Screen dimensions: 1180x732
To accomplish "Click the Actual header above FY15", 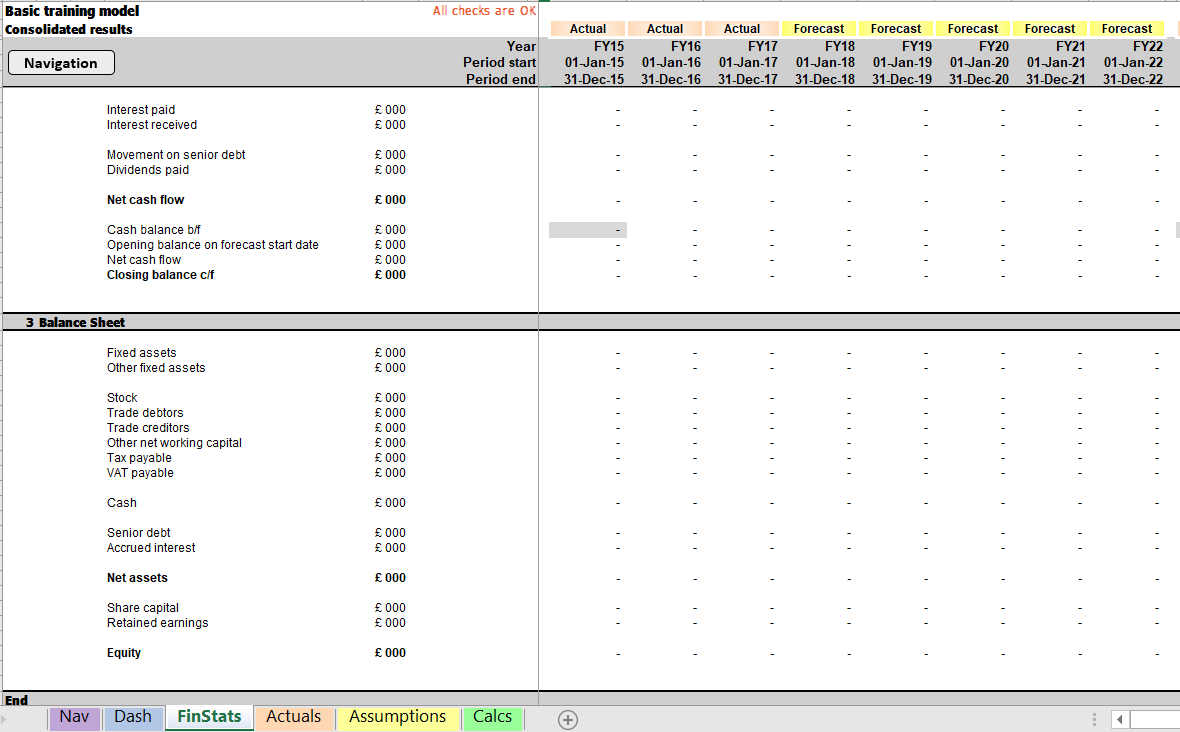I will point(587,28).
